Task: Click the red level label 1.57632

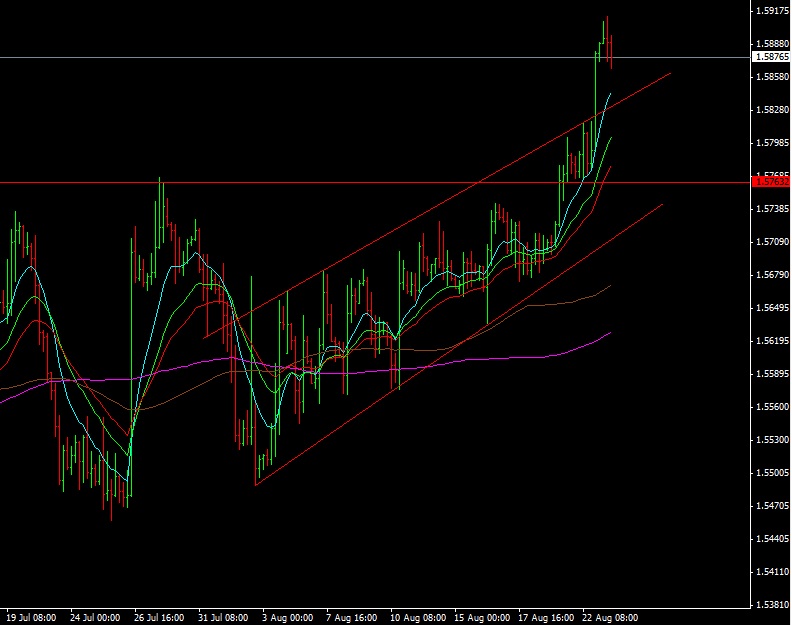Action: (771, 181)
